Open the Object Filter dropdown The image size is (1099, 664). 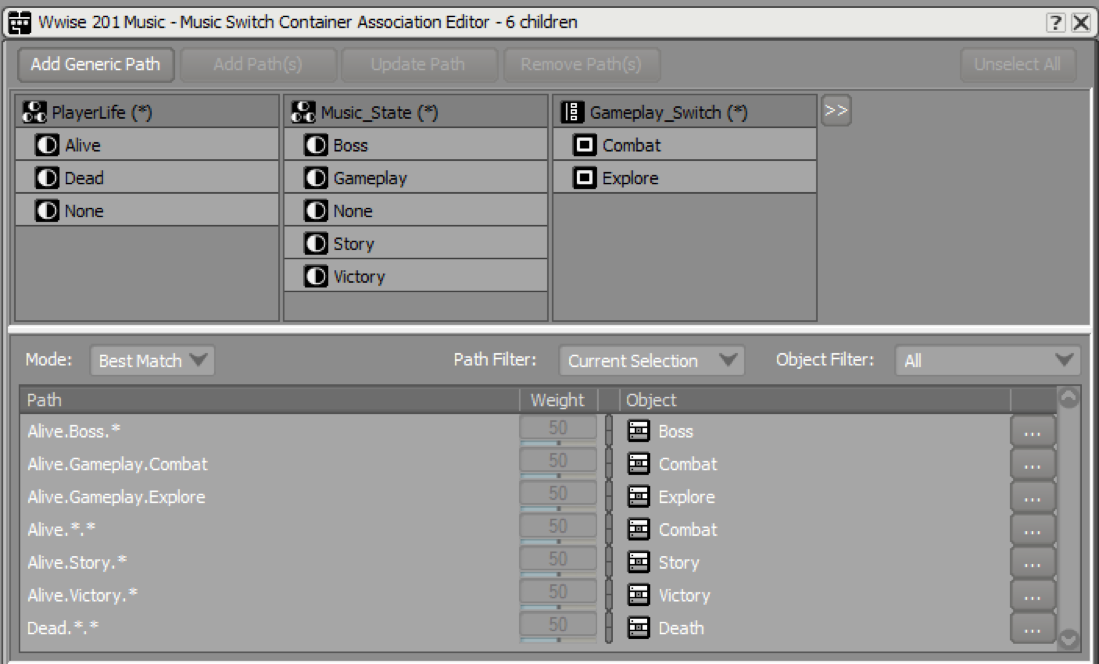[x=987, y=361]
